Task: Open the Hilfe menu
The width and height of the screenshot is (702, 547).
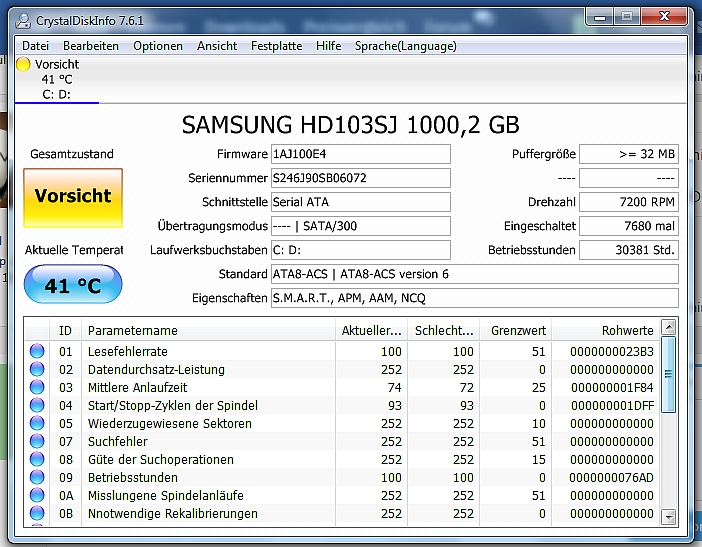Action: pos(329,46)
